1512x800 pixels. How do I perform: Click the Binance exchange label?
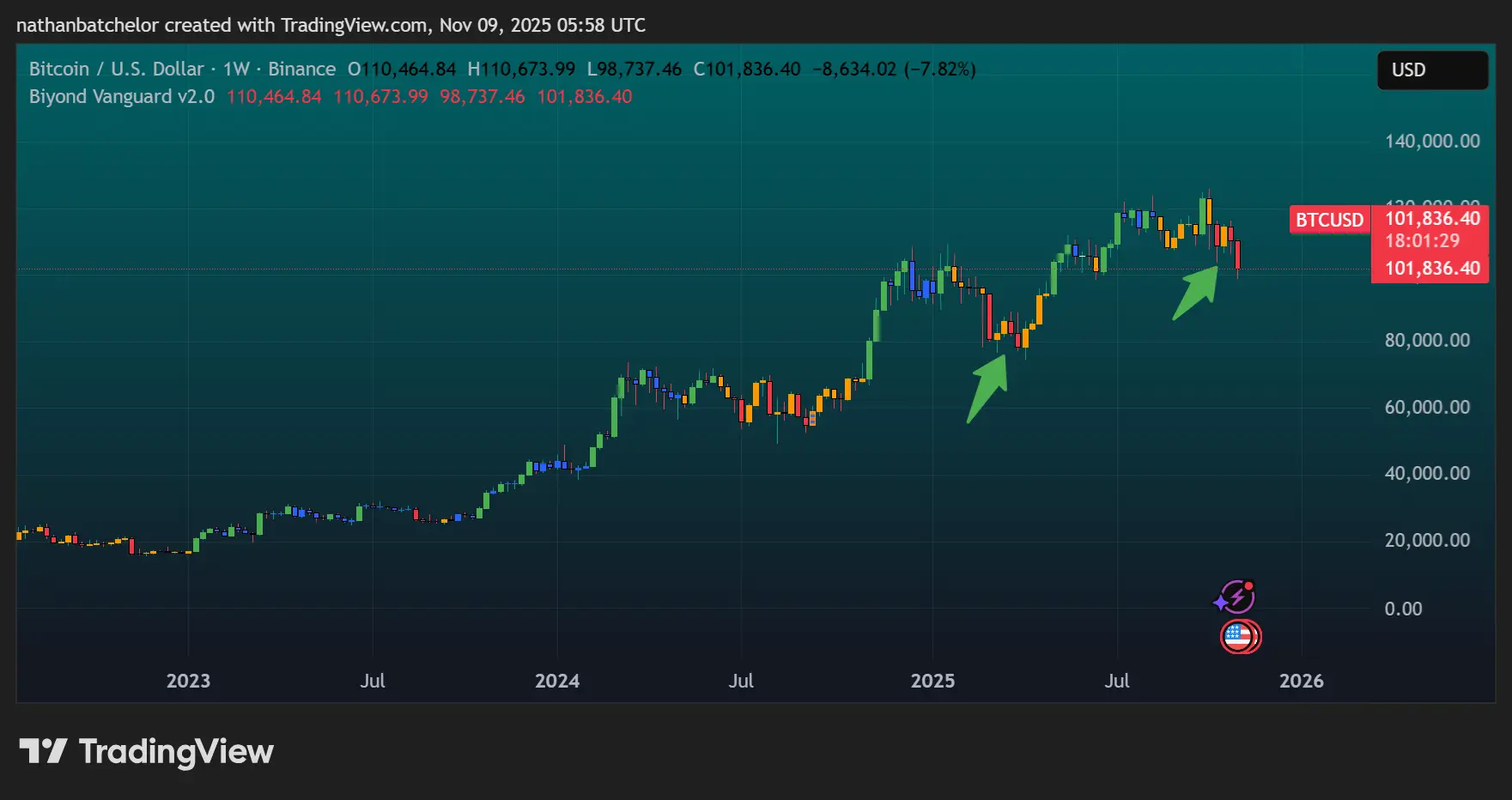click(302, 70)
